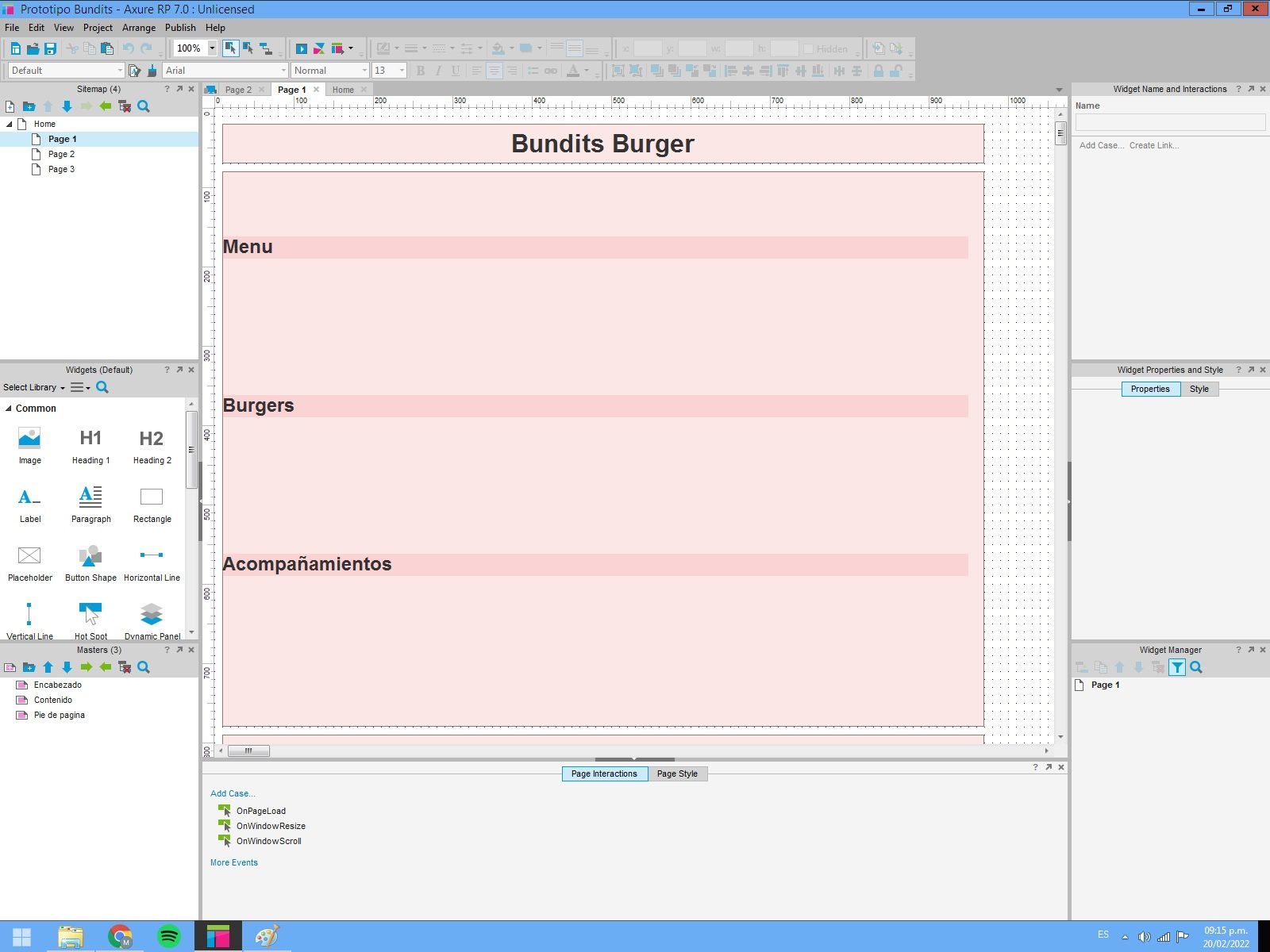Toggle Underline text formatting
This screenshot has height=952, width=1270.
456,71
